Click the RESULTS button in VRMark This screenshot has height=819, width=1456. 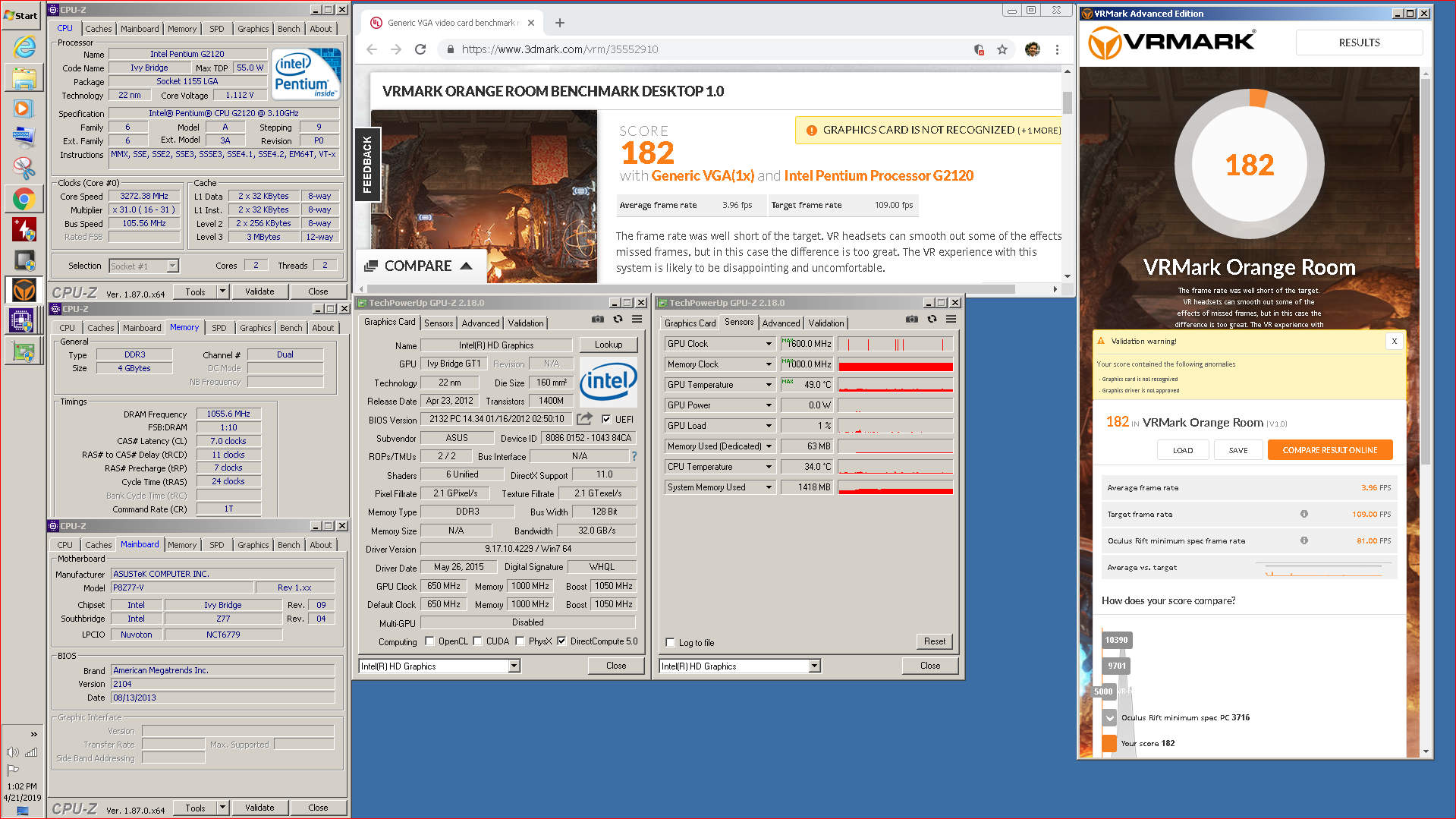1359,43
